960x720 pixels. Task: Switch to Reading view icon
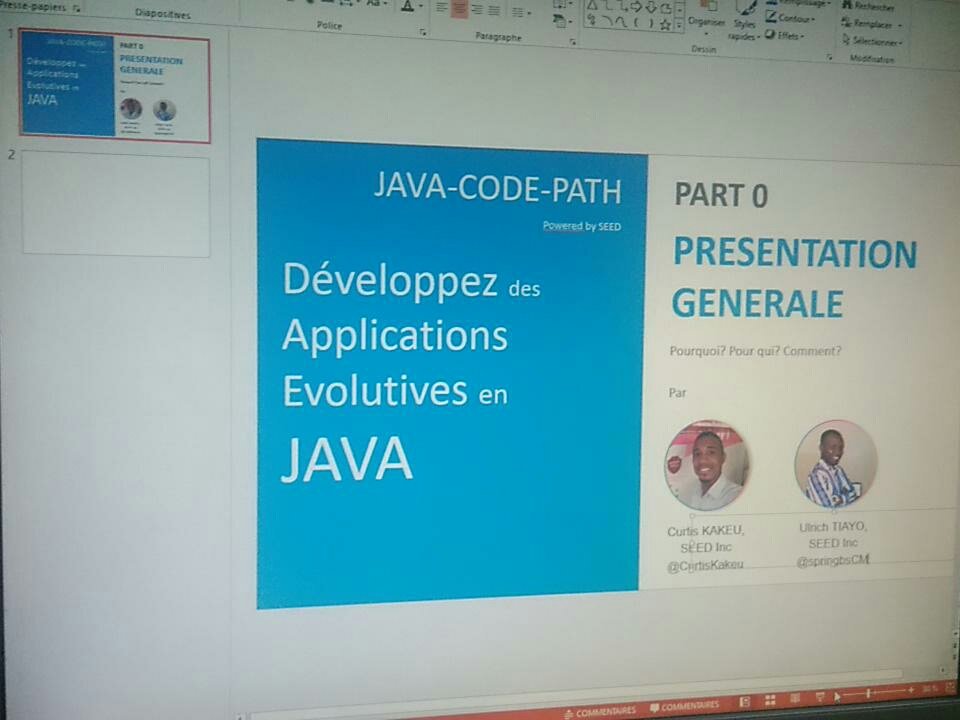(795, 698)
